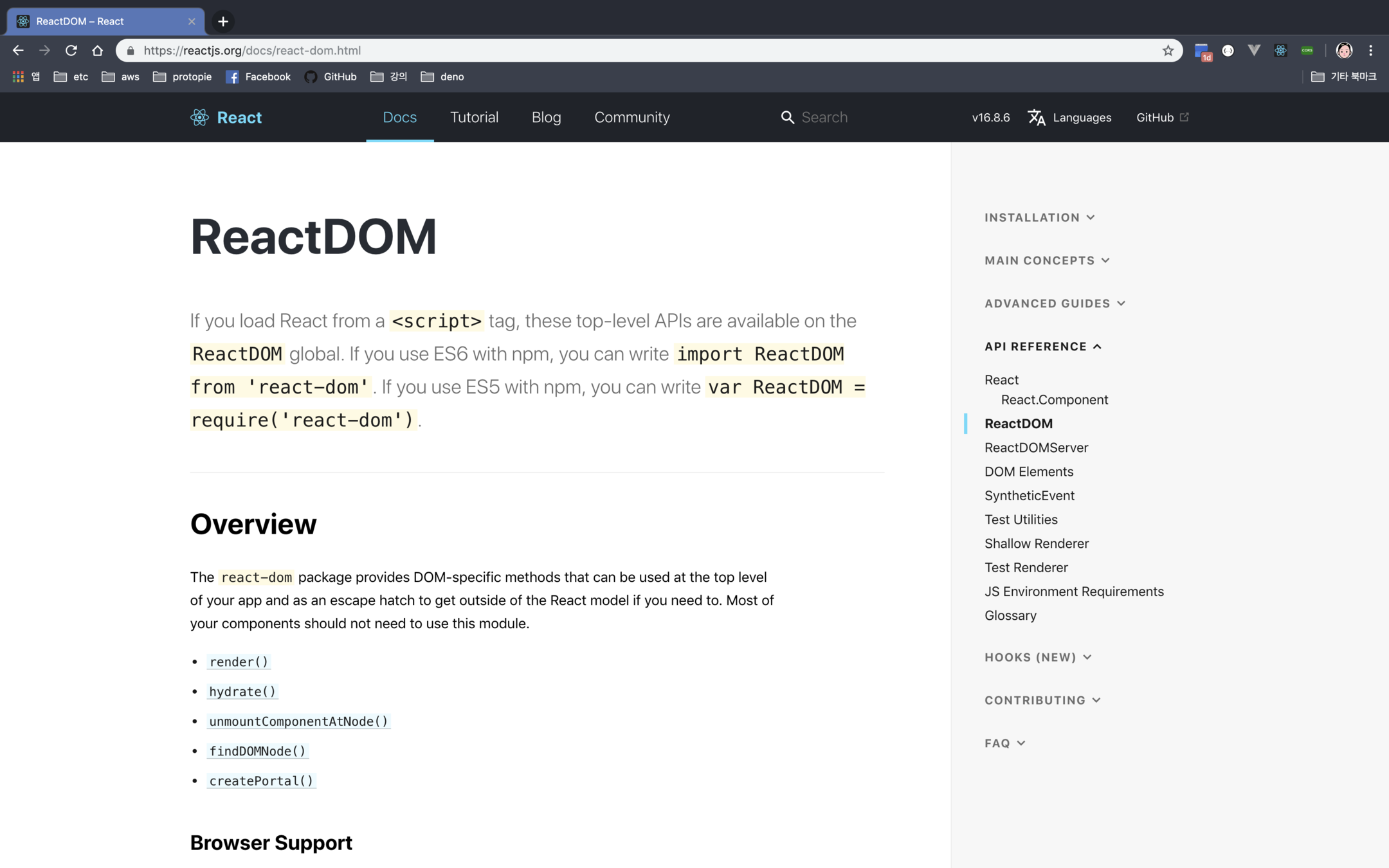The width and height of the screenshot is (1389, 868).
Task: Click the Languages translate icon
Action: tap(1036, 117)
